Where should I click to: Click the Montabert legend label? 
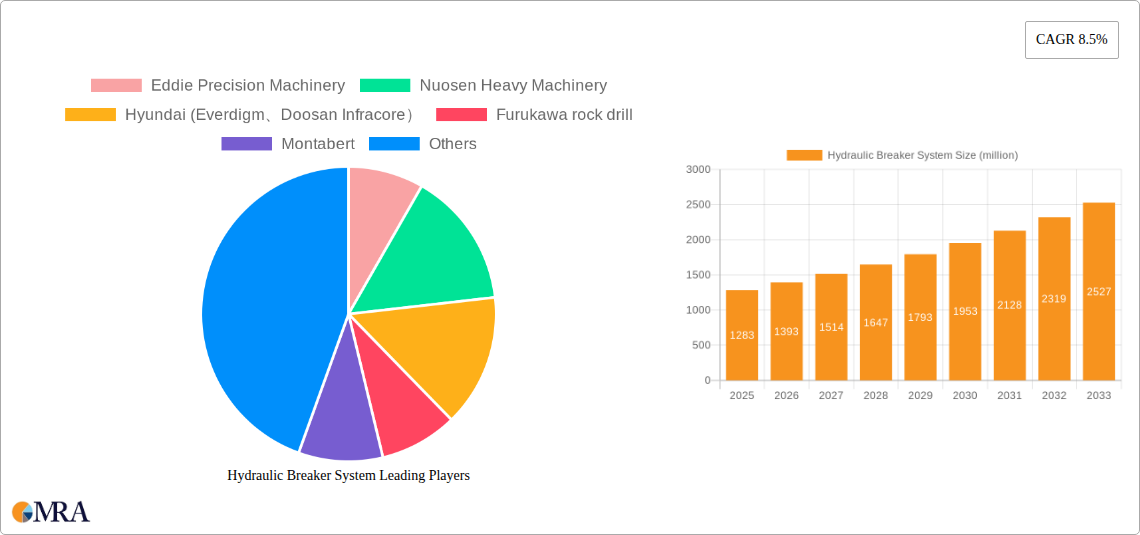318,144
